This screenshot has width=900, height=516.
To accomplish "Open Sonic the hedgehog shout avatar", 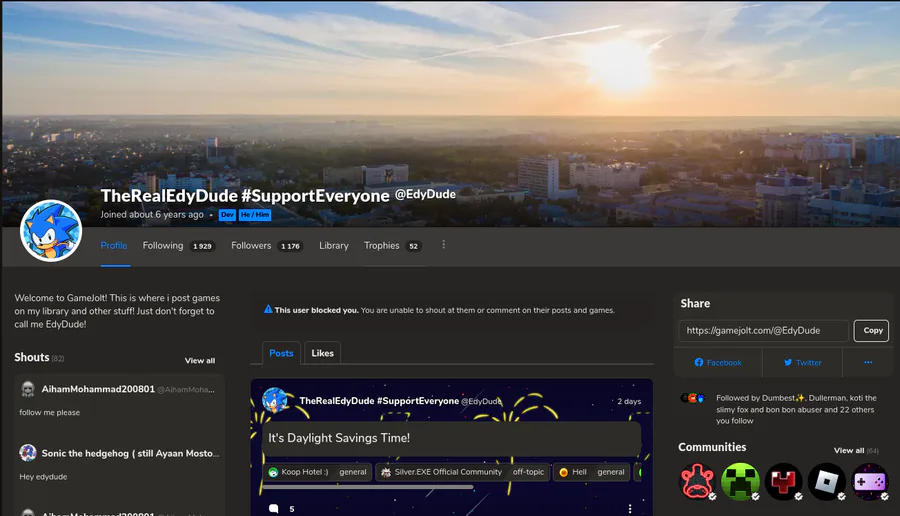I will [28, 453].
